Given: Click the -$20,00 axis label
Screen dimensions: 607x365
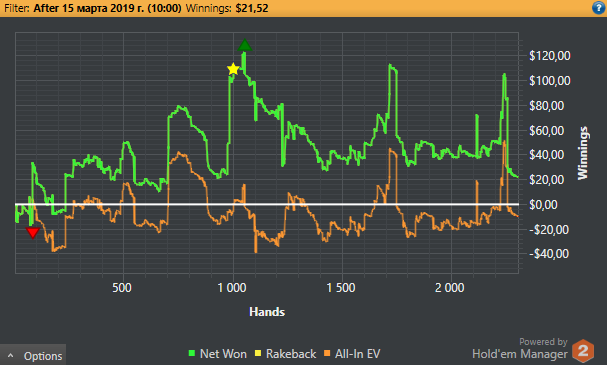Looking at the screenshot, I should click(x=549, y=230).
